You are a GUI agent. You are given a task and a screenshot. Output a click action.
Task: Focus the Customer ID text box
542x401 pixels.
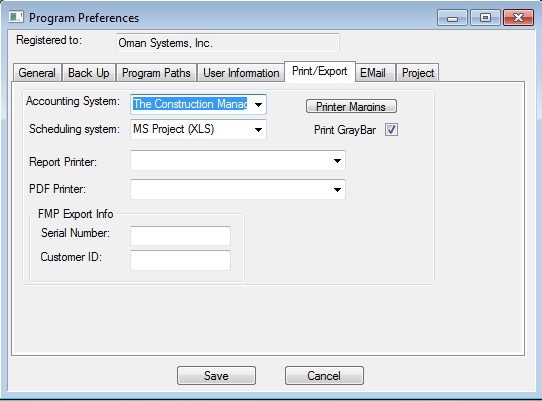pos(180,260)
